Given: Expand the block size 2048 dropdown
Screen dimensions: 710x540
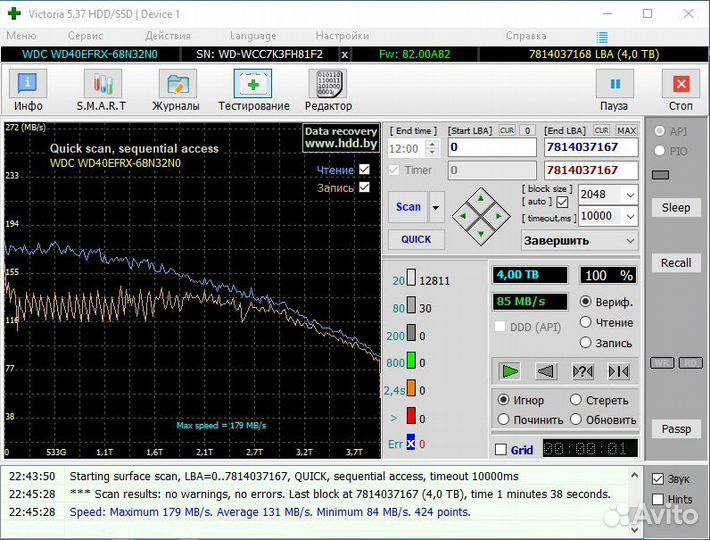Looking at the screenshot, I should coord(630,195).
